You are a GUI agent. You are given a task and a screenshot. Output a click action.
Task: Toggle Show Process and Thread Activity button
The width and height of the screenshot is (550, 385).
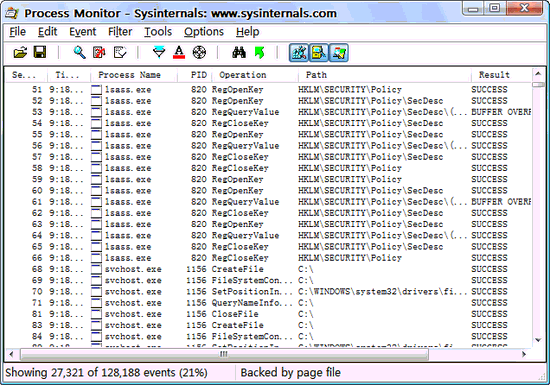click(x=339, y=53)
